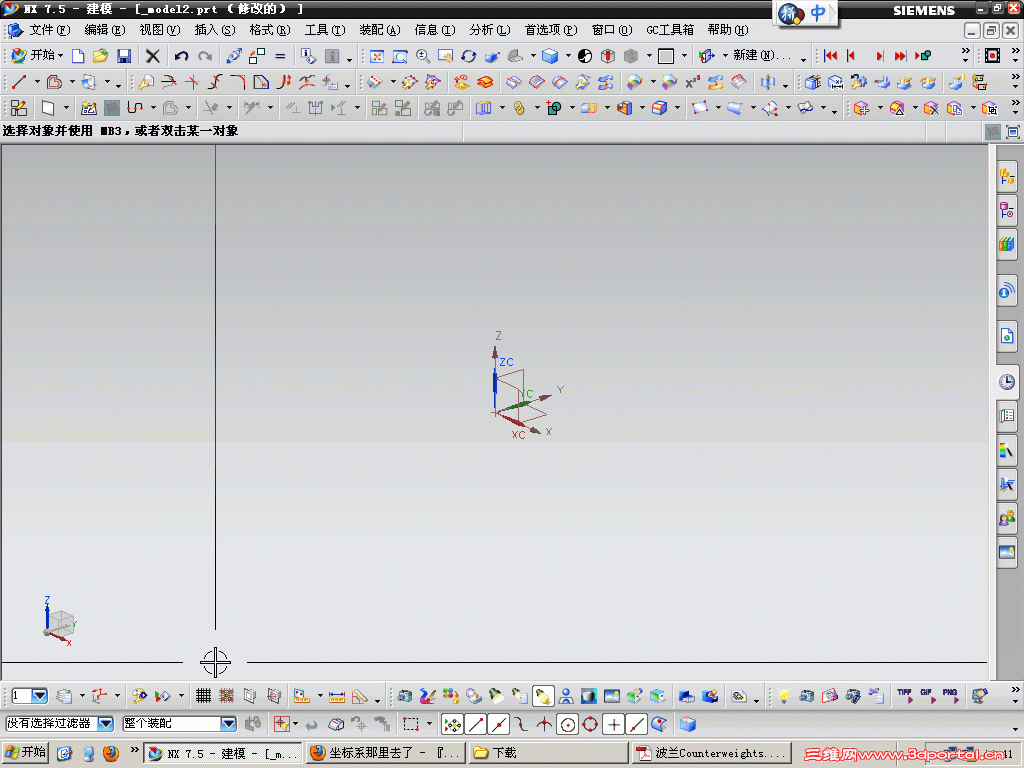Jump to first feature in playback toolbar
Viewport: 1024px width, 768px height.
[x=831, y=56]
